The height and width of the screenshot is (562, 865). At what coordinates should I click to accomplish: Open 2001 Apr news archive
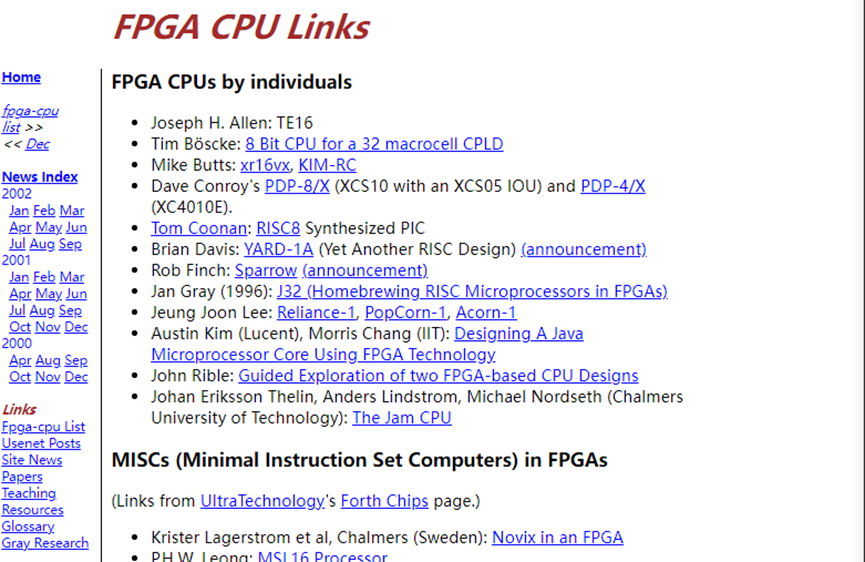20,294
